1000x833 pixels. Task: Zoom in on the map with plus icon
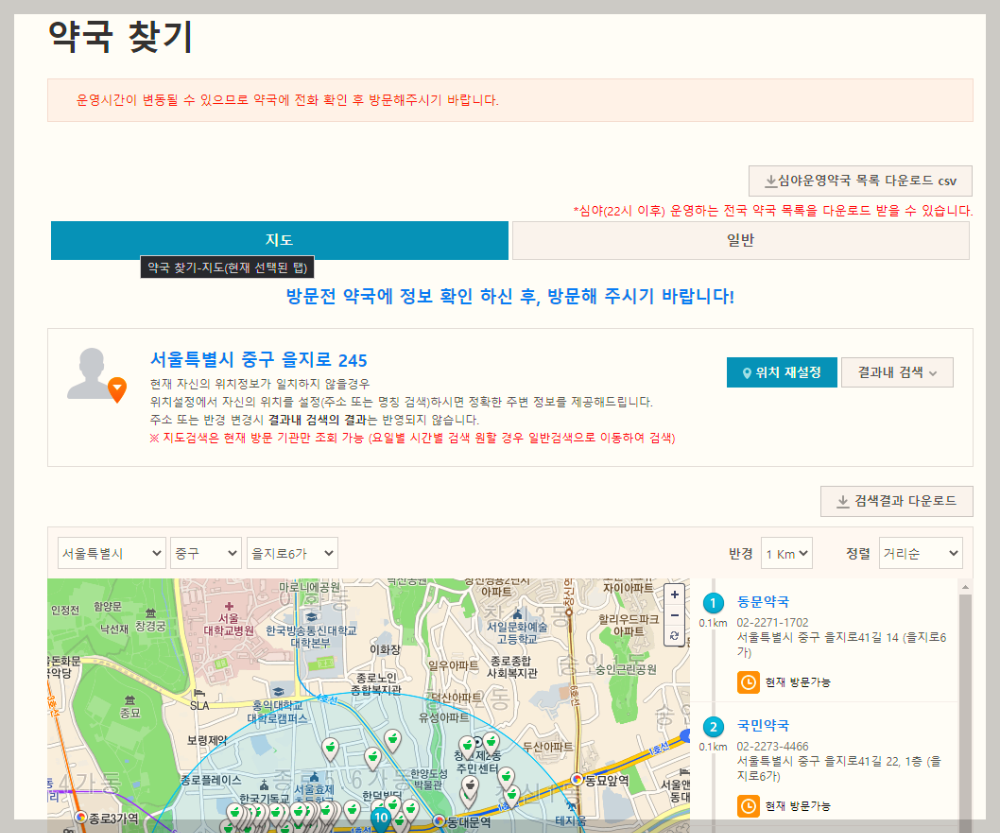(674, 594)
